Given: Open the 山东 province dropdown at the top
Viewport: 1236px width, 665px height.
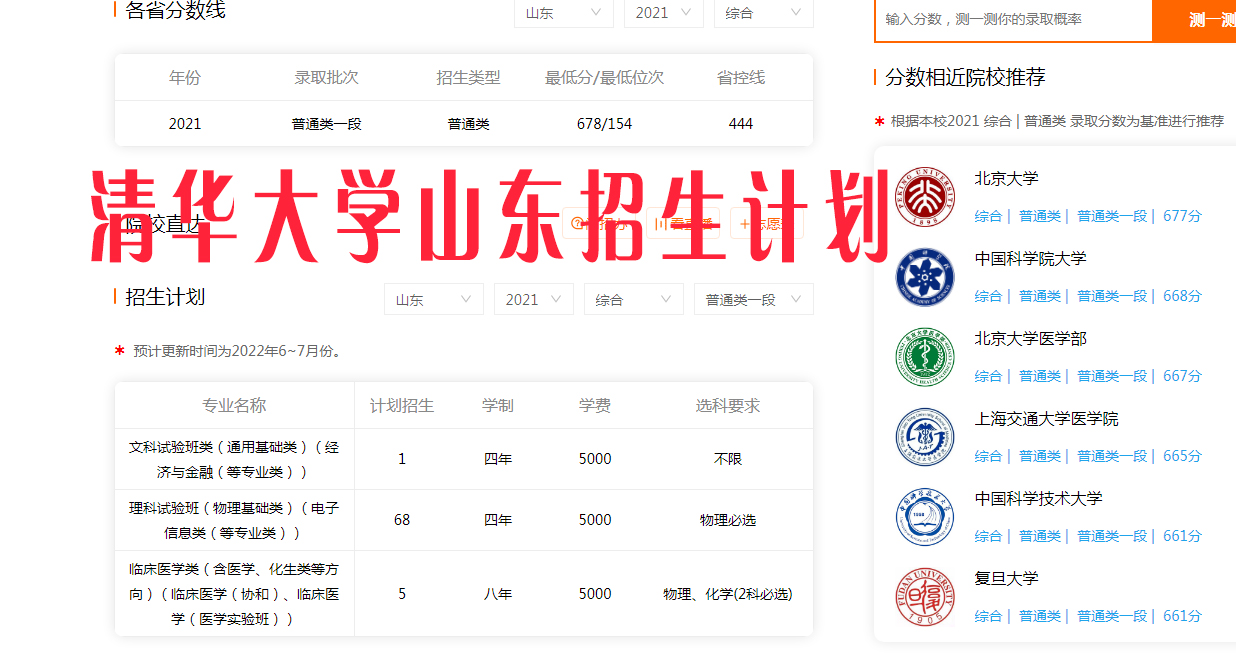Looking at the screenshot, I should pos(563,14).
